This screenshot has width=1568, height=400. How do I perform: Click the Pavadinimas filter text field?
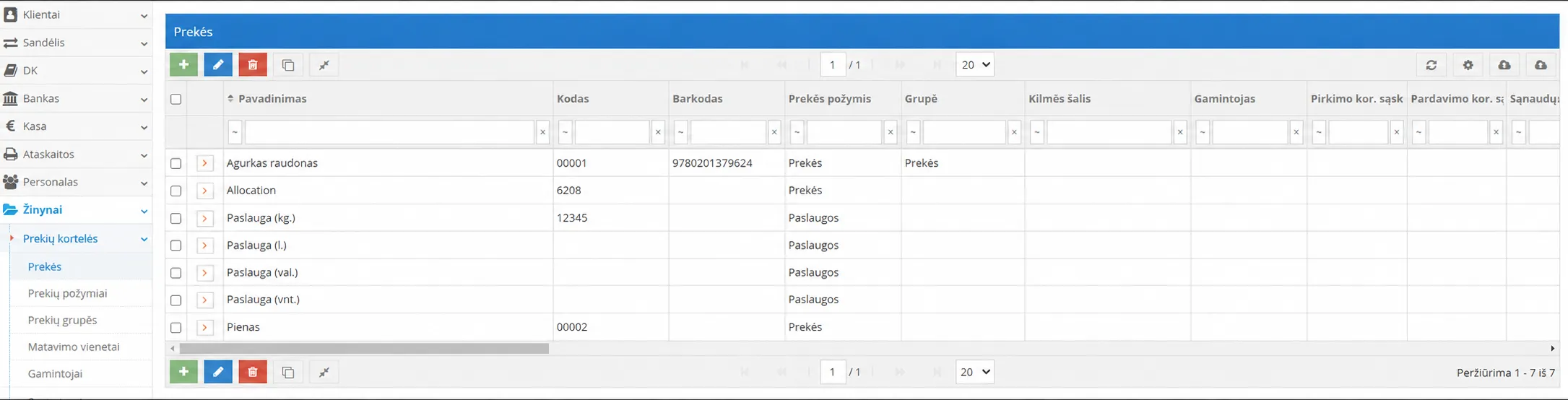[x=389, y=132]
